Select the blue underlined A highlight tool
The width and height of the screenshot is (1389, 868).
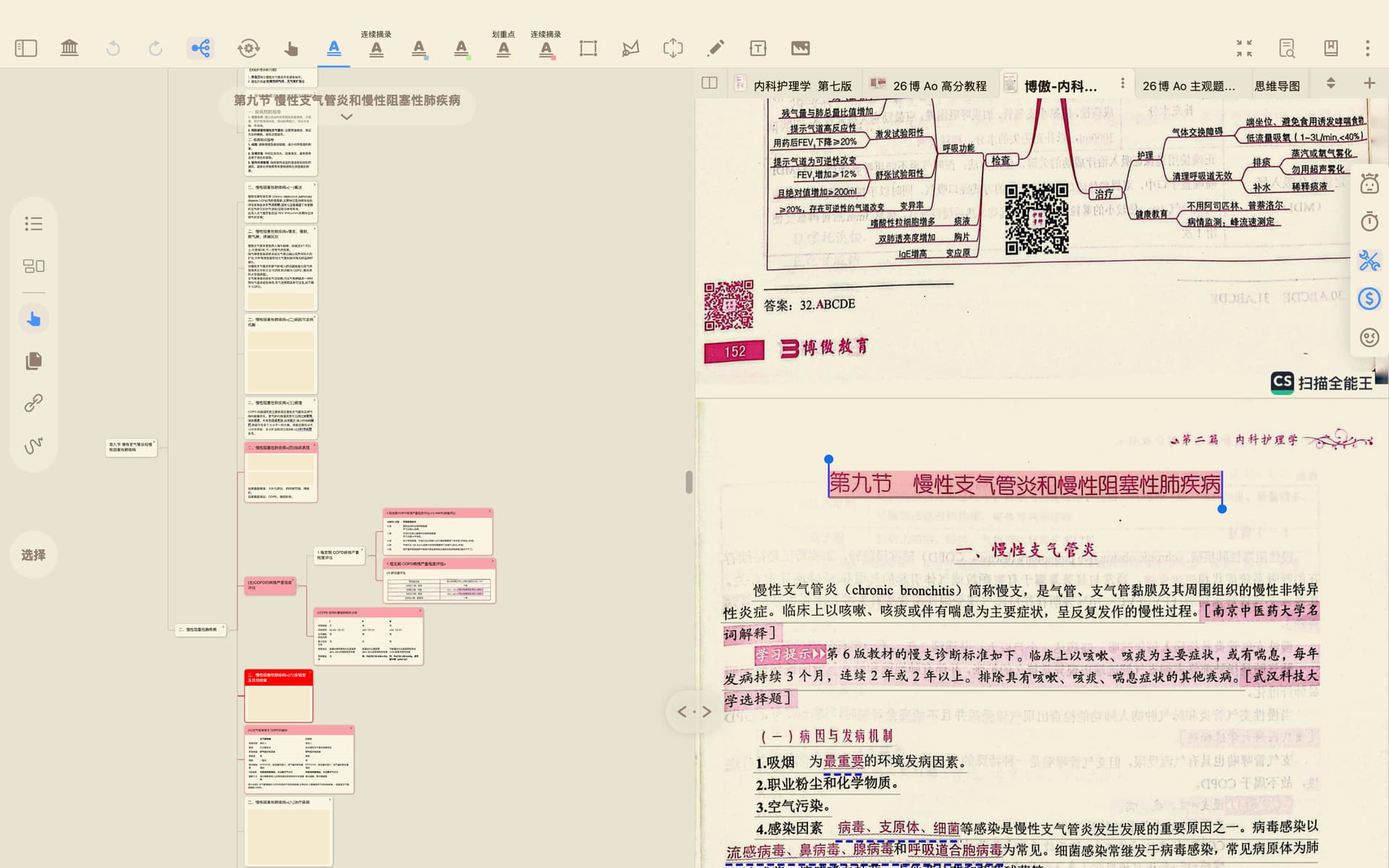click(x=334, y=48)
